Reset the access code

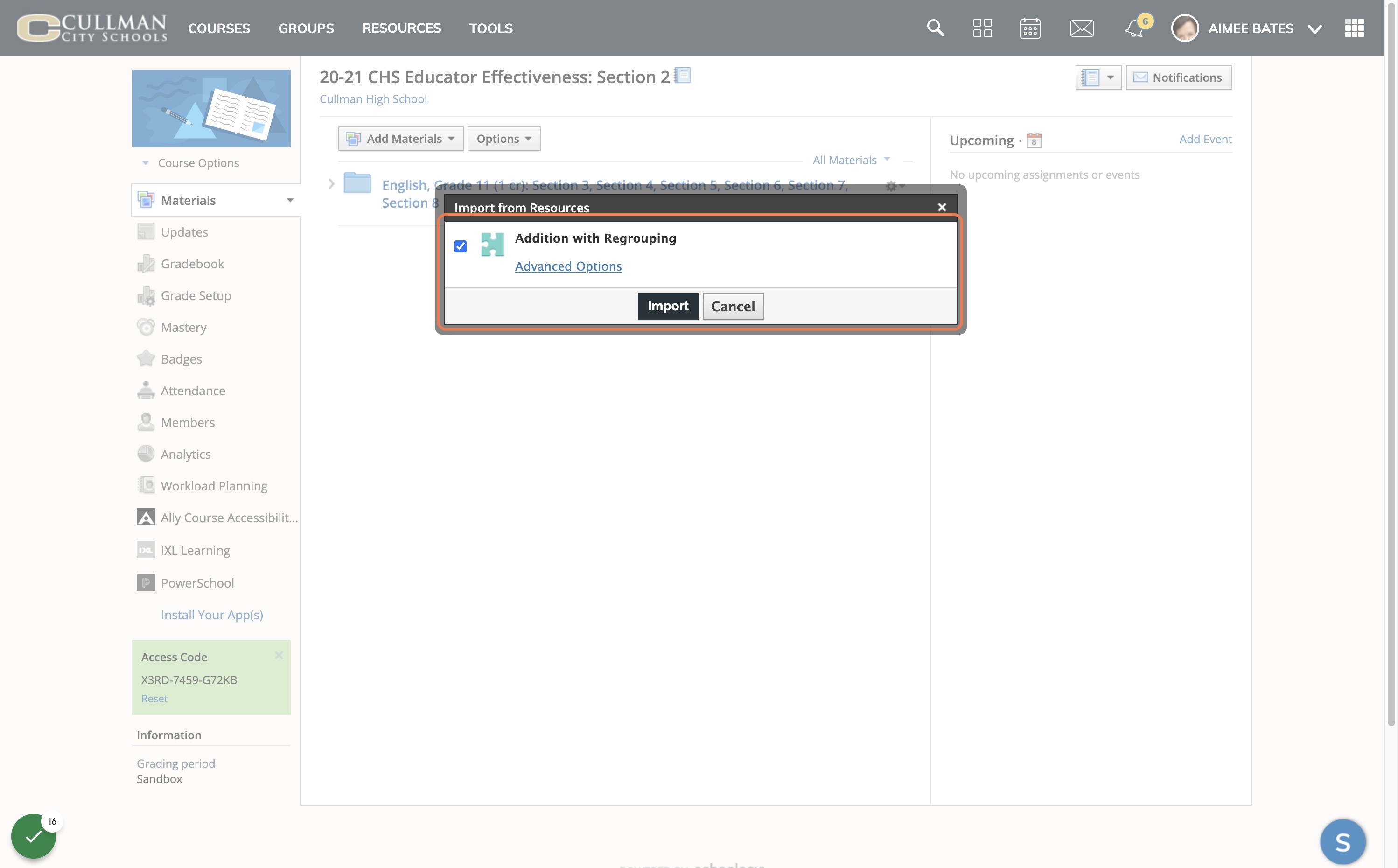tap(154, 699)
